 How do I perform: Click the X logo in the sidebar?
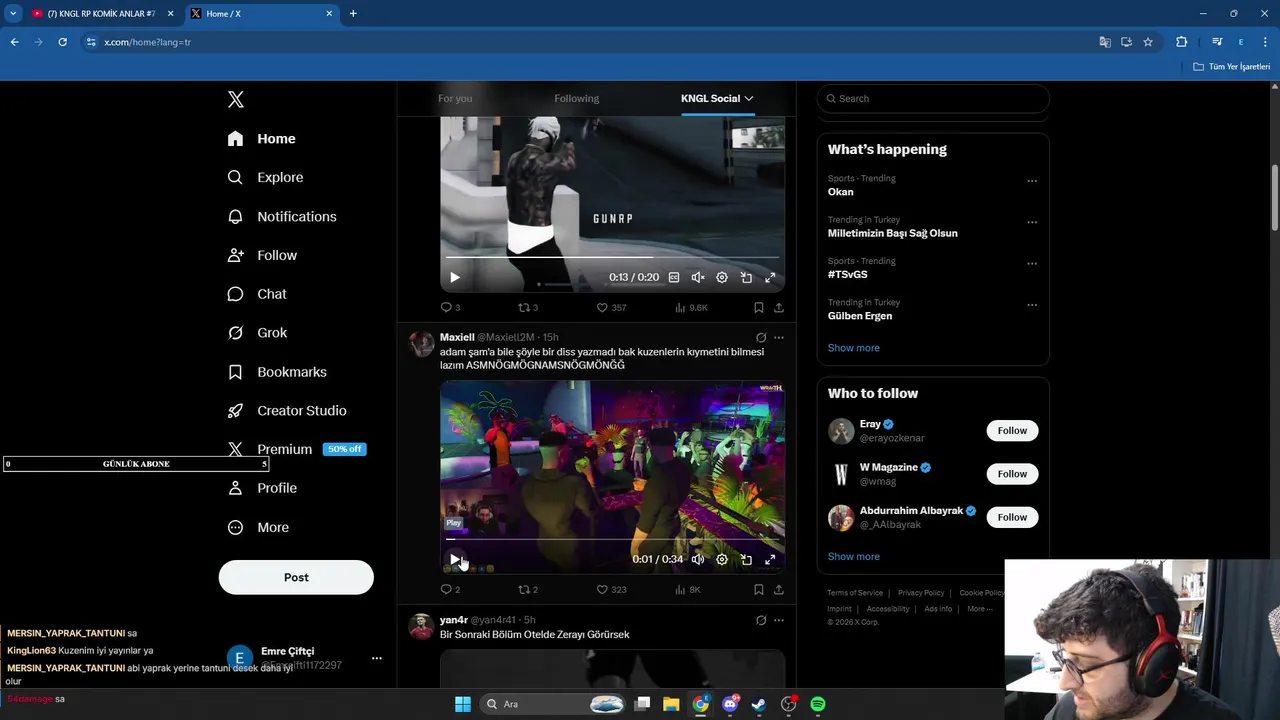tap(235, 99)
